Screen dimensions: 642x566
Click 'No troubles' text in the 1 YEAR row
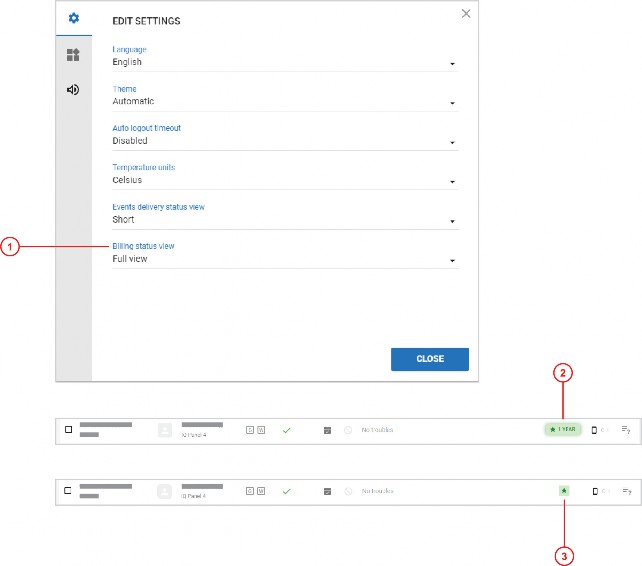point(377,430)
